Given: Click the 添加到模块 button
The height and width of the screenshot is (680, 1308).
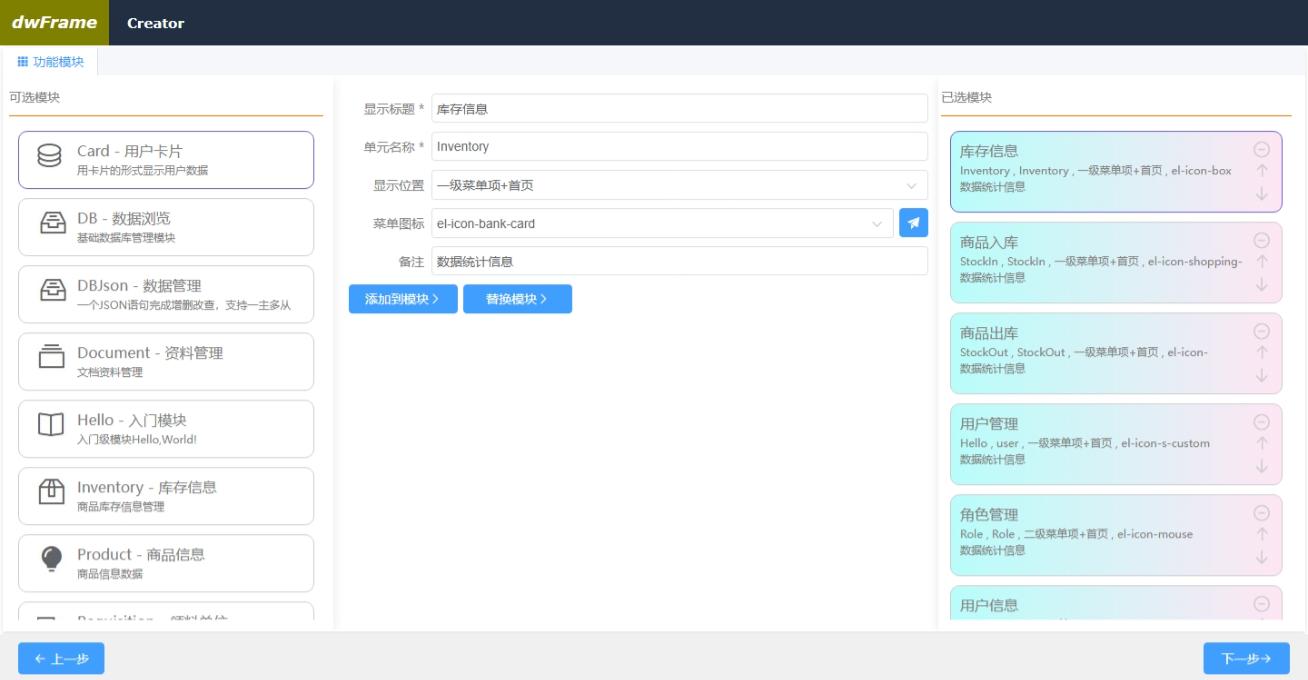Looking at the screenshot, I should 403,299.
